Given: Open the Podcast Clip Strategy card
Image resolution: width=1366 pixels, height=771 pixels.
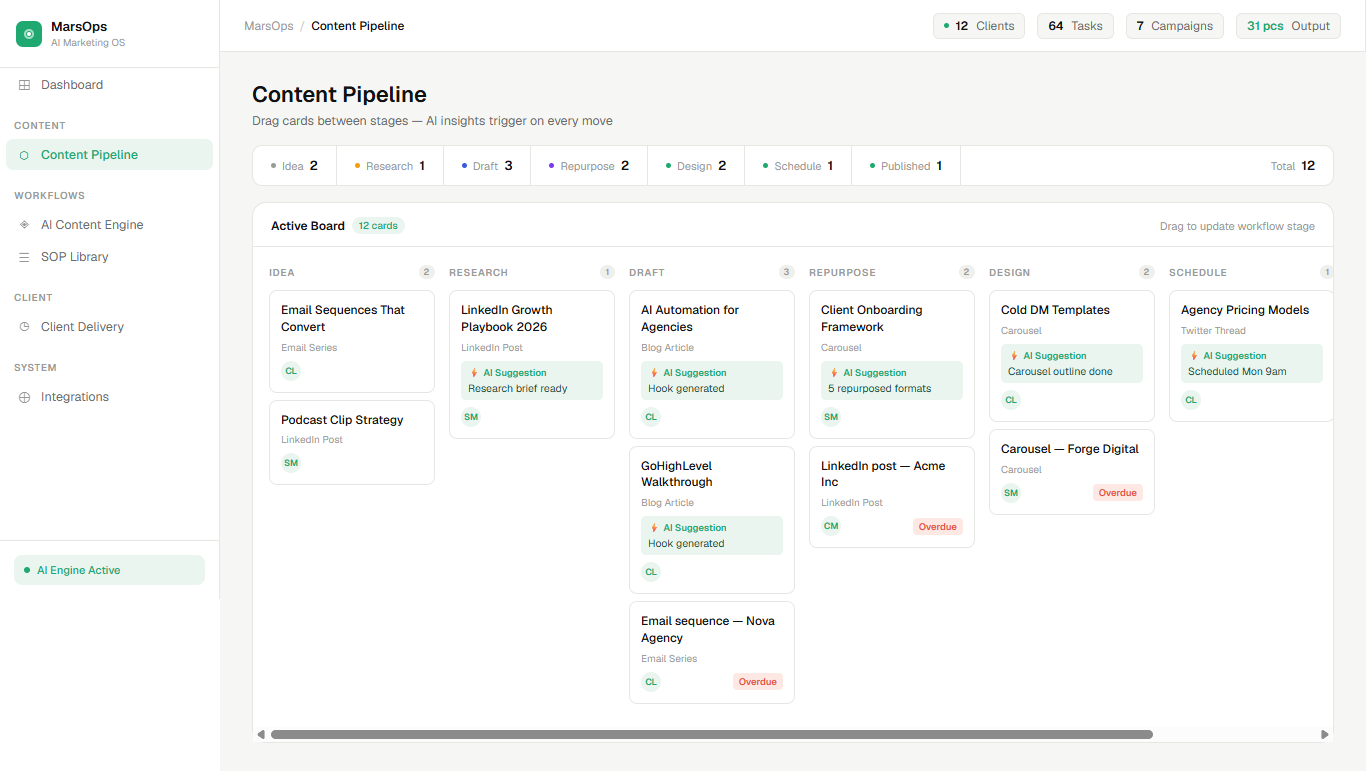Looking at the screenshot, I should pos(352,442).
